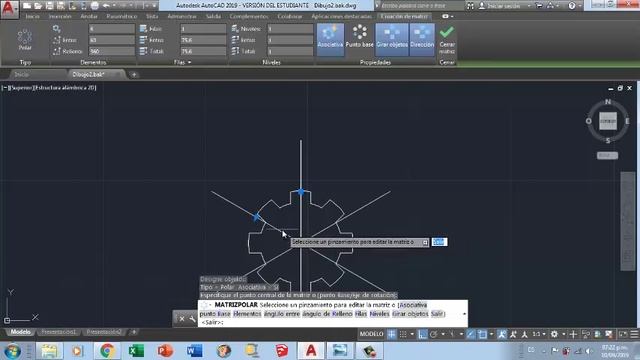Click Cerrar matriz green checkmark
The width and height of the screenshot is (640, 360).
(x=447, y=40)
